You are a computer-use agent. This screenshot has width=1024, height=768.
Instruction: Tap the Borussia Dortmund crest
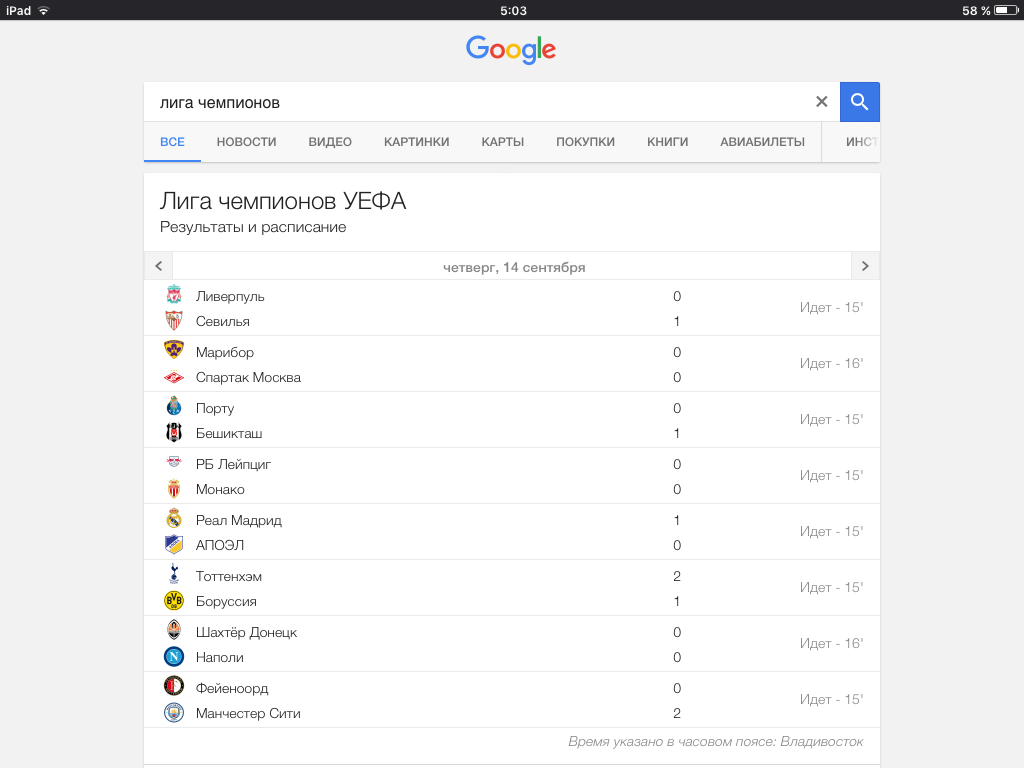pos(174,601)
